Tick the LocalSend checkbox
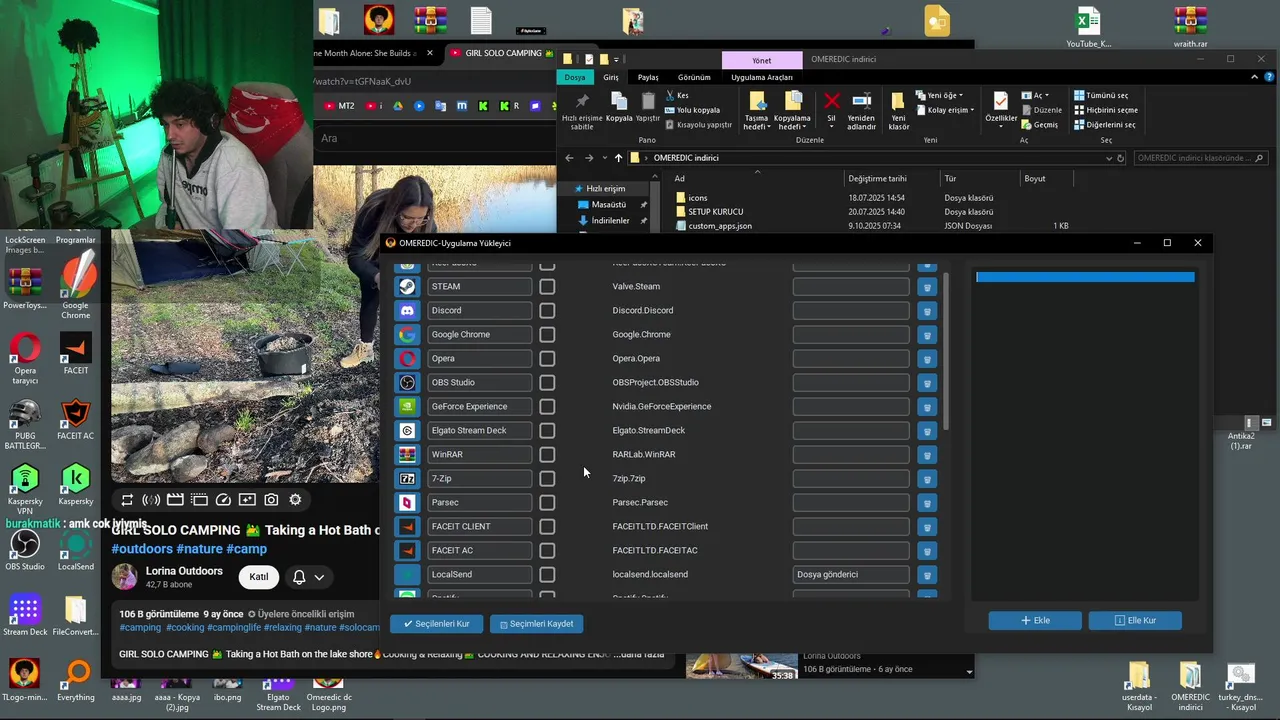This screenshot has height=720, width=1280. [547, 574]
